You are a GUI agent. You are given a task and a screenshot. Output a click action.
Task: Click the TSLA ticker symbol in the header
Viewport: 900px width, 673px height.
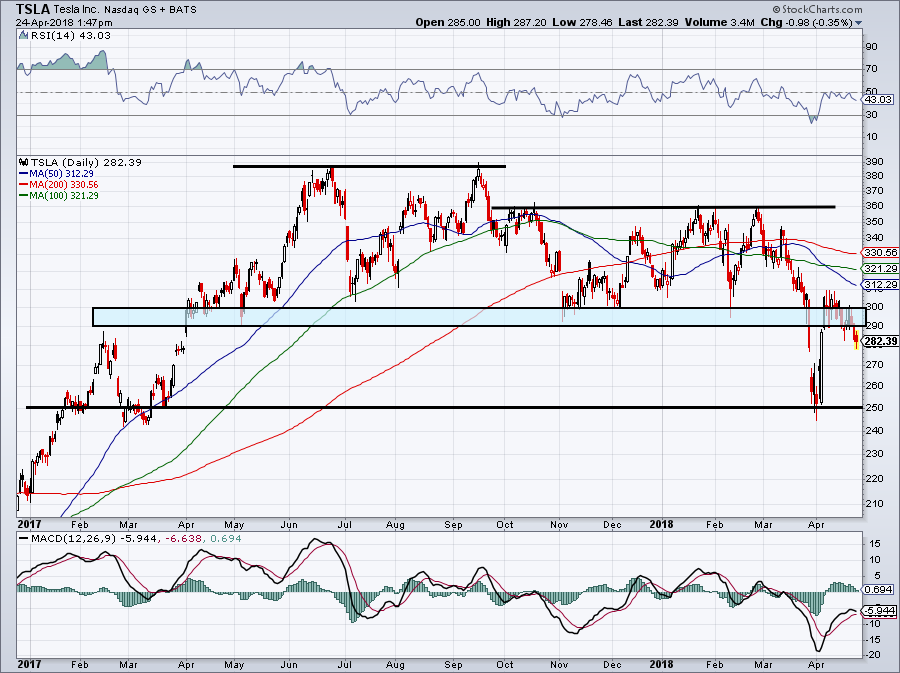pyautogui.click(x=33, y=9)
